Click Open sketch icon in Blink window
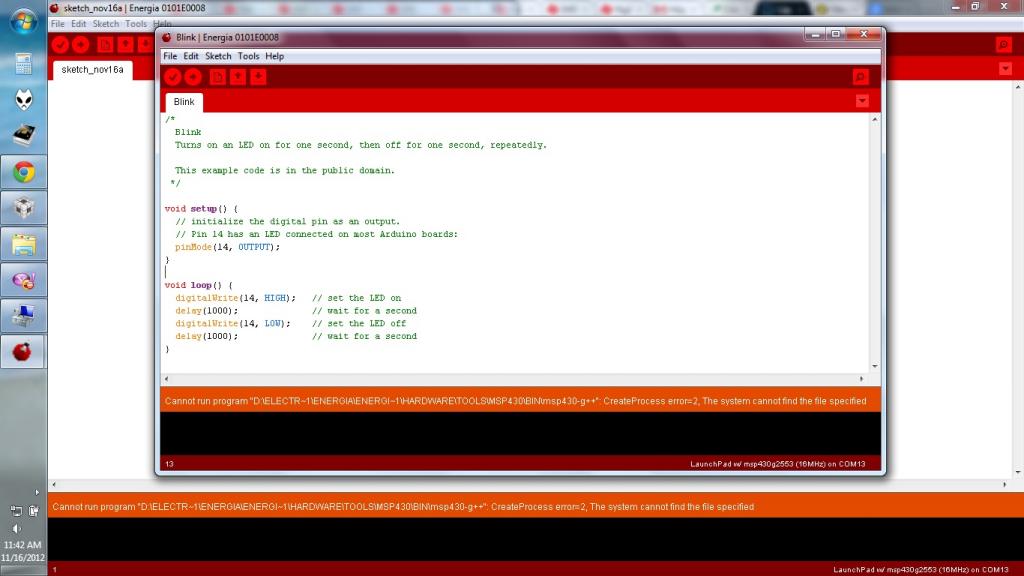The height and width of the screenshot is (576, 1024). pyautogui.click(x=238, y=77)
